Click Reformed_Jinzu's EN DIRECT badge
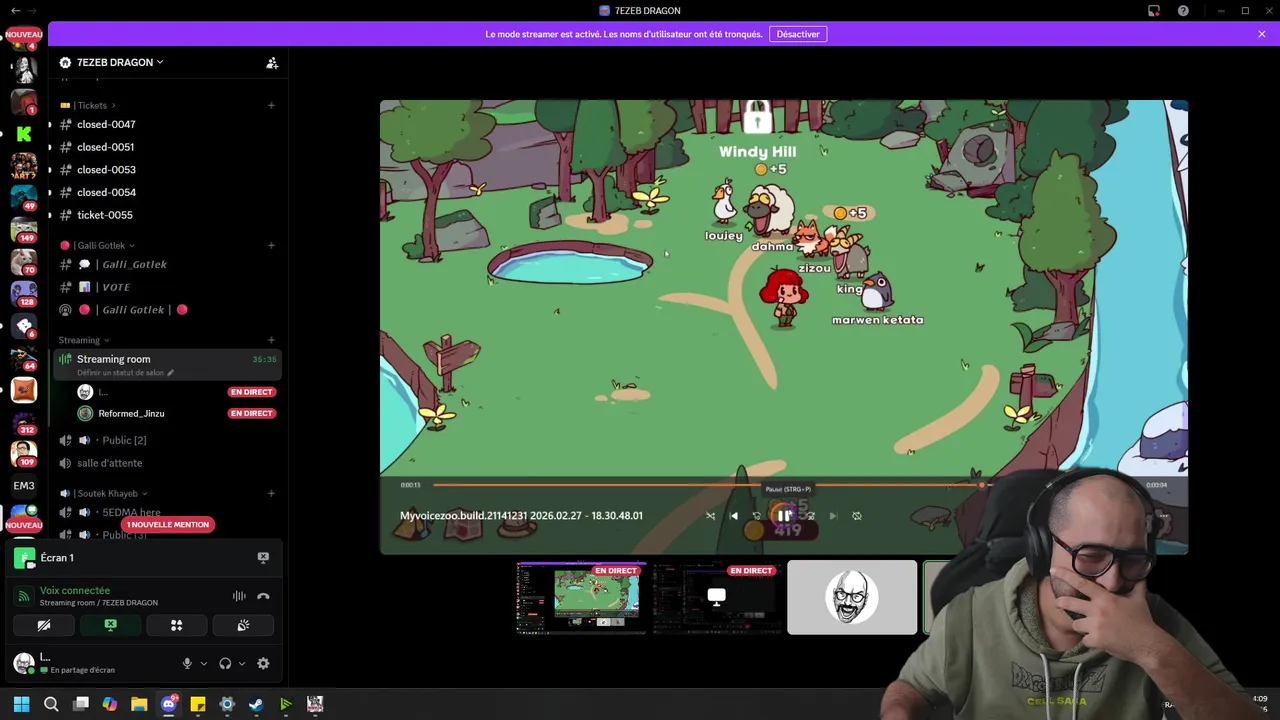1280x720 pixels. point(251,413)
